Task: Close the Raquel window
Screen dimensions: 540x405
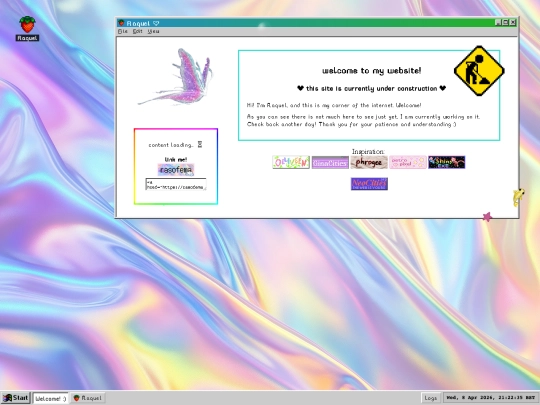Action: 512,22
